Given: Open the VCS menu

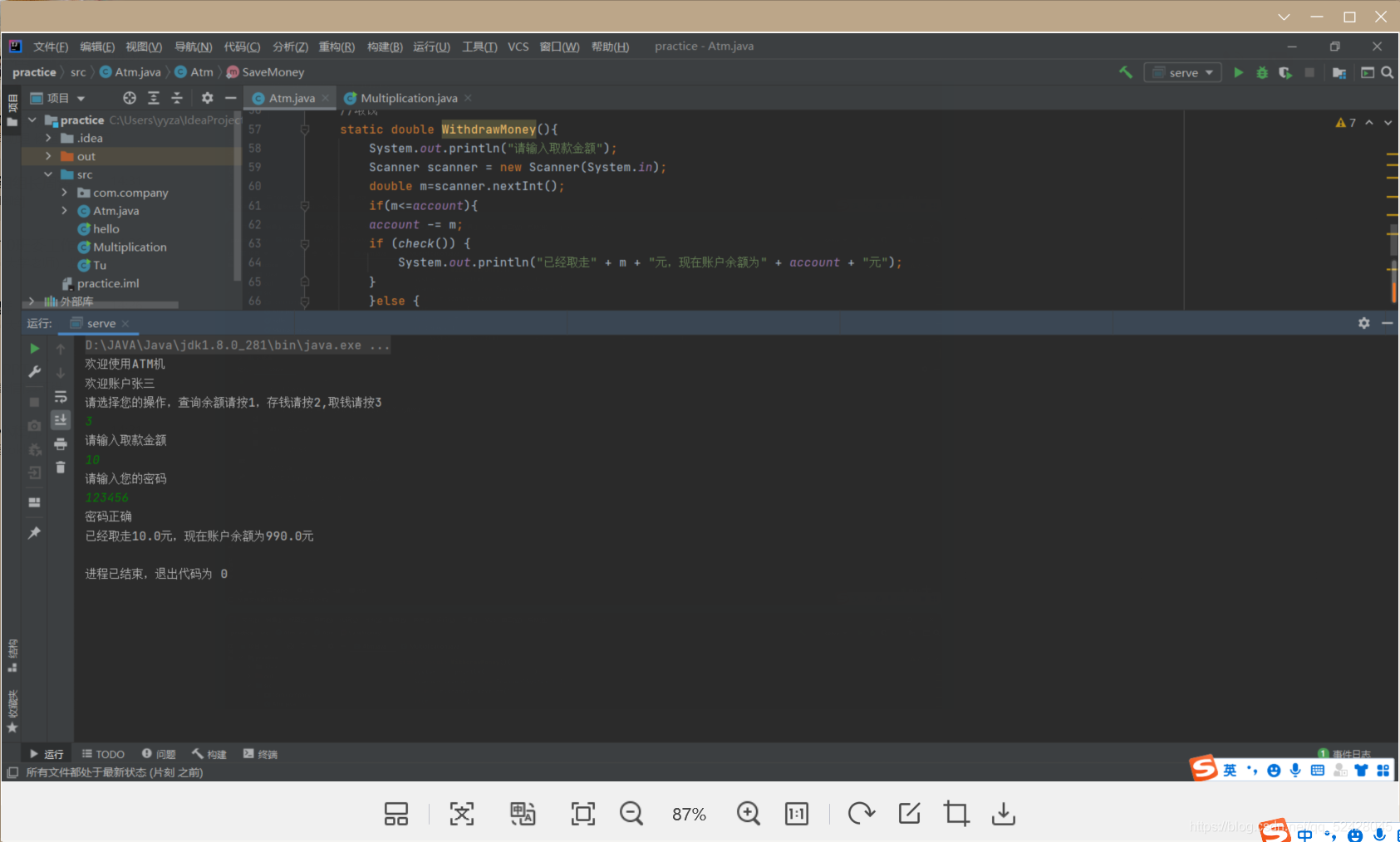Looking at the screenshot, I should [518, 47].
